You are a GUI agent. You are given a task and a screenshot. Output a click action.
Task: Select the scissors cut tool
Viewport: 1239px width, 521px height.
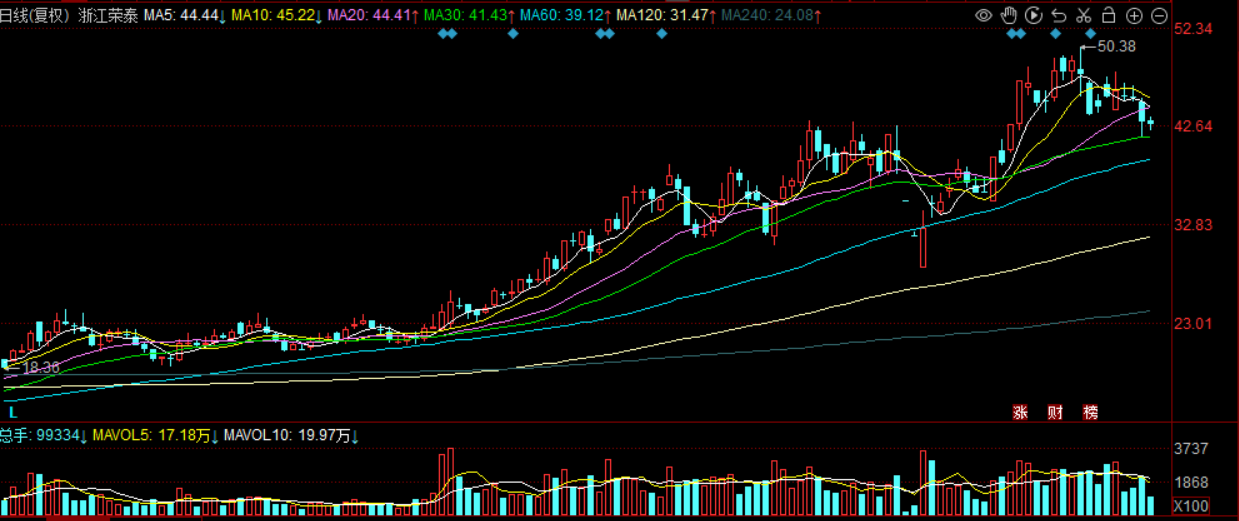1084,15
